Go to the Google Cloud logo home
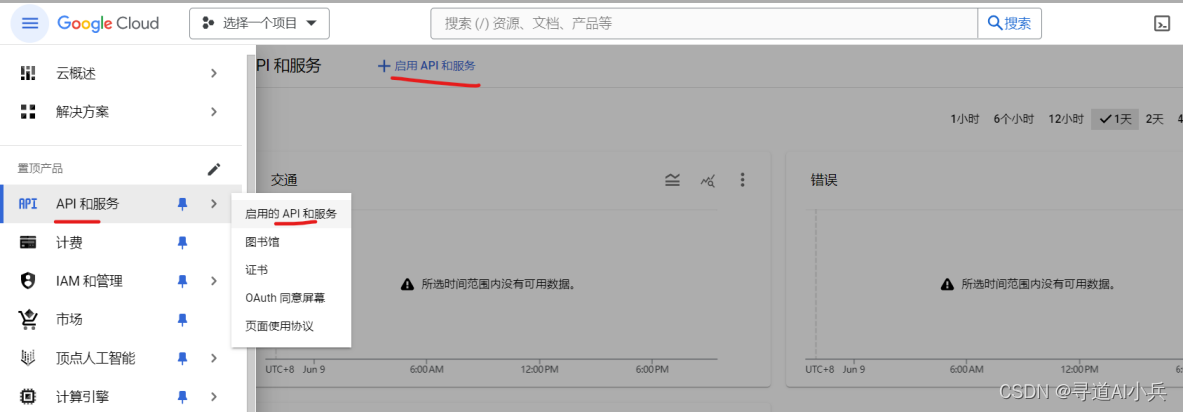This screenshot has width=1183, height=412. 108,23
